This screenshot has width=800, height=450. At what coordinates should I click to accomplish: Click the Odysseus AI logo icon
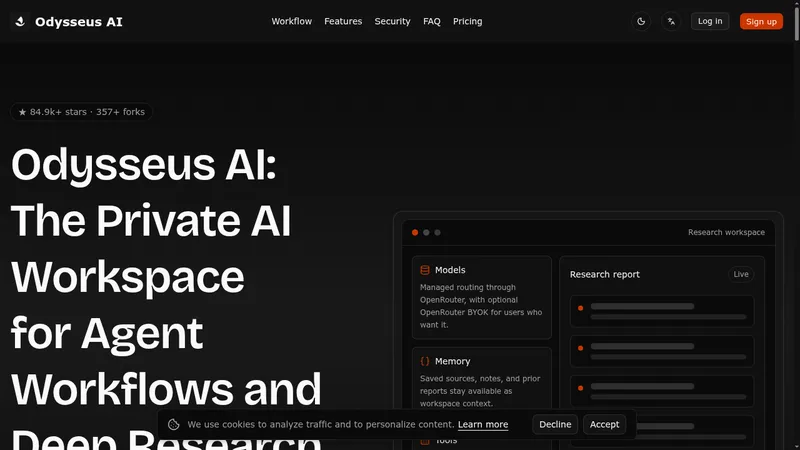tap(20, 21)
